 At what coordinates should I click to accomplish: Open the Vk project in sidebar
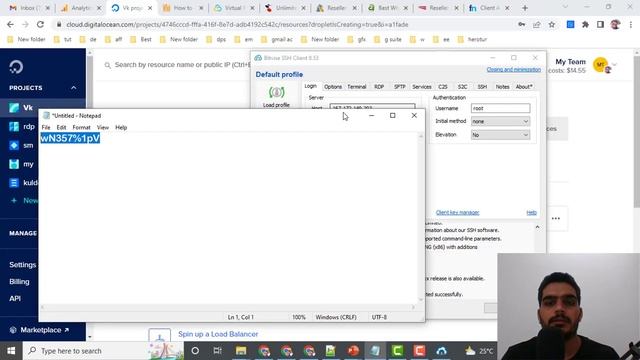pos(27,108)
